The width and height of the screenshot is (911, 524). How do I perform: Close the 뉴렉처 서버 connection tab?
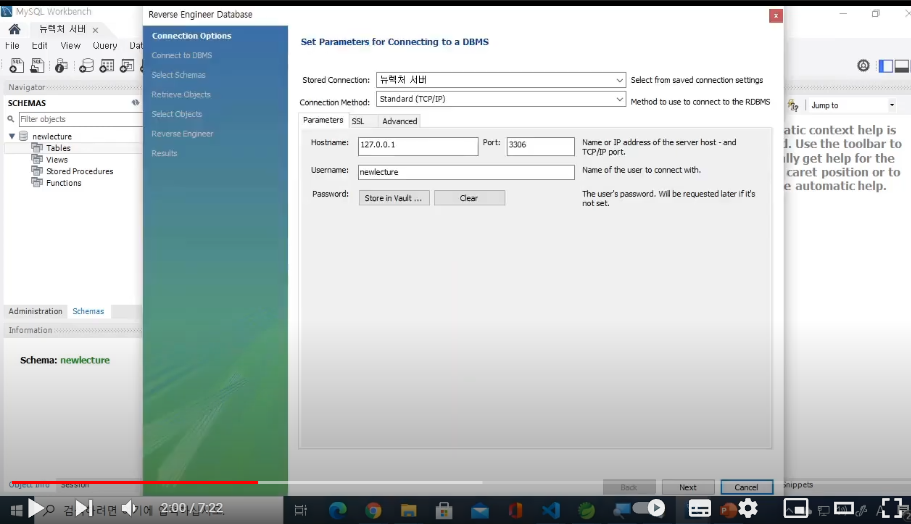click(x=95, y=30)
